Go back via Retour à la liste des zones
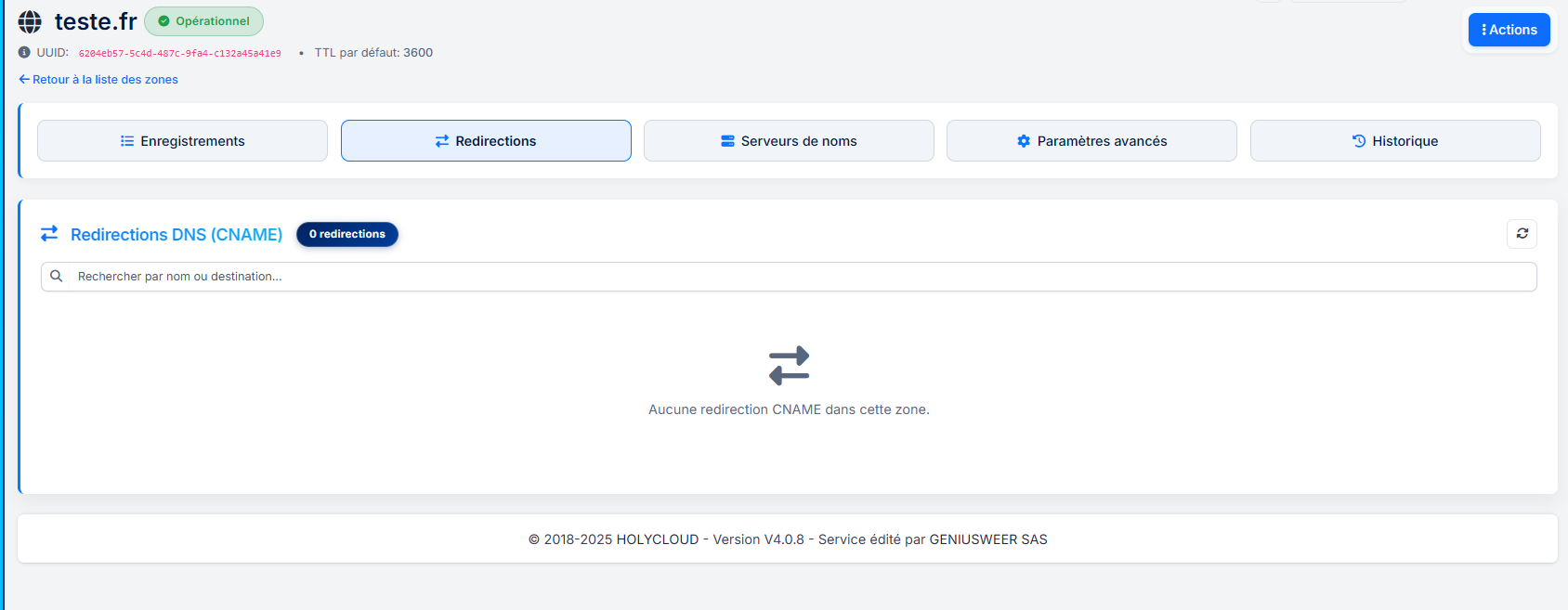 click(x=98, y=80)
